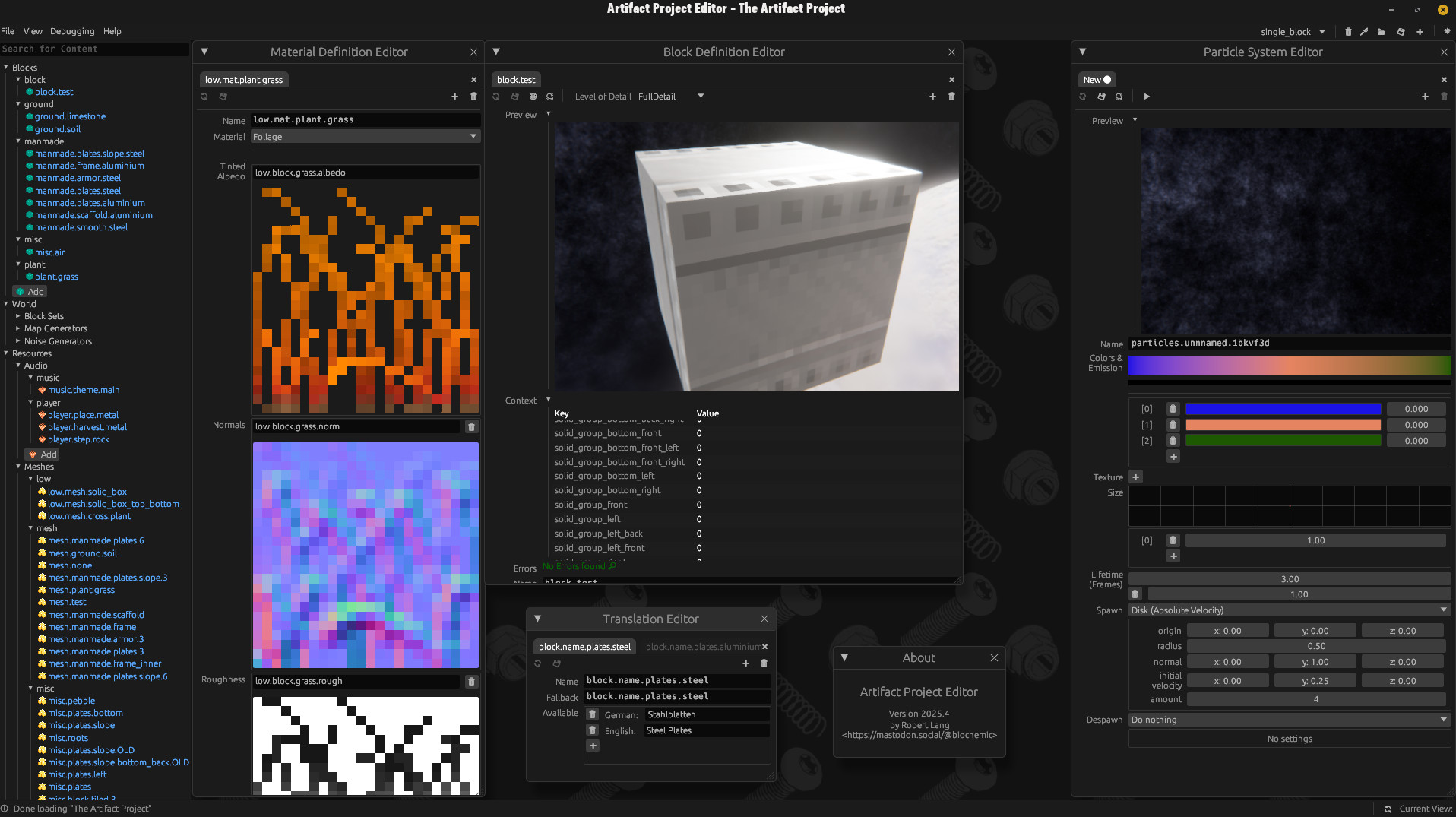Image resolution: width=1456 pixels, height=817 pixels.
Task: Click the brush icon in top-right toolbar
Action: 1364,32
